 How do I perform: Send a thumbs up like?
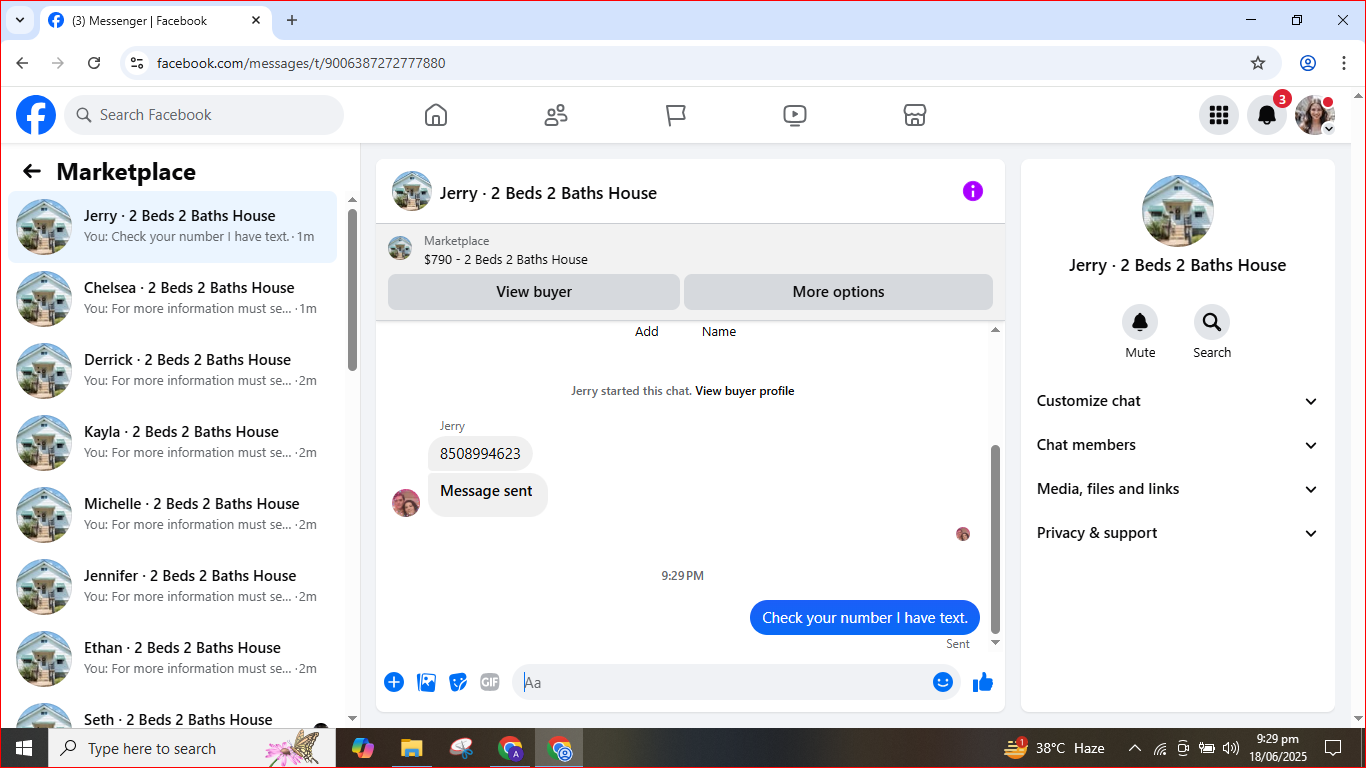[x=983, y=682]
